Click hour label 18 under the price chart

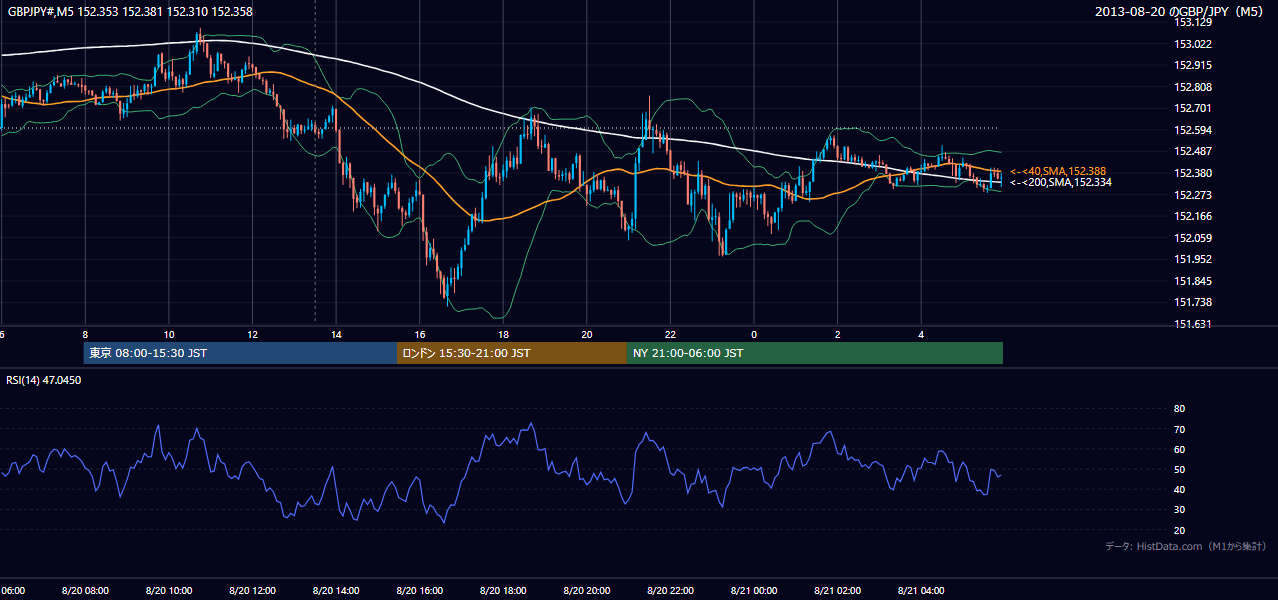[503, 335]
